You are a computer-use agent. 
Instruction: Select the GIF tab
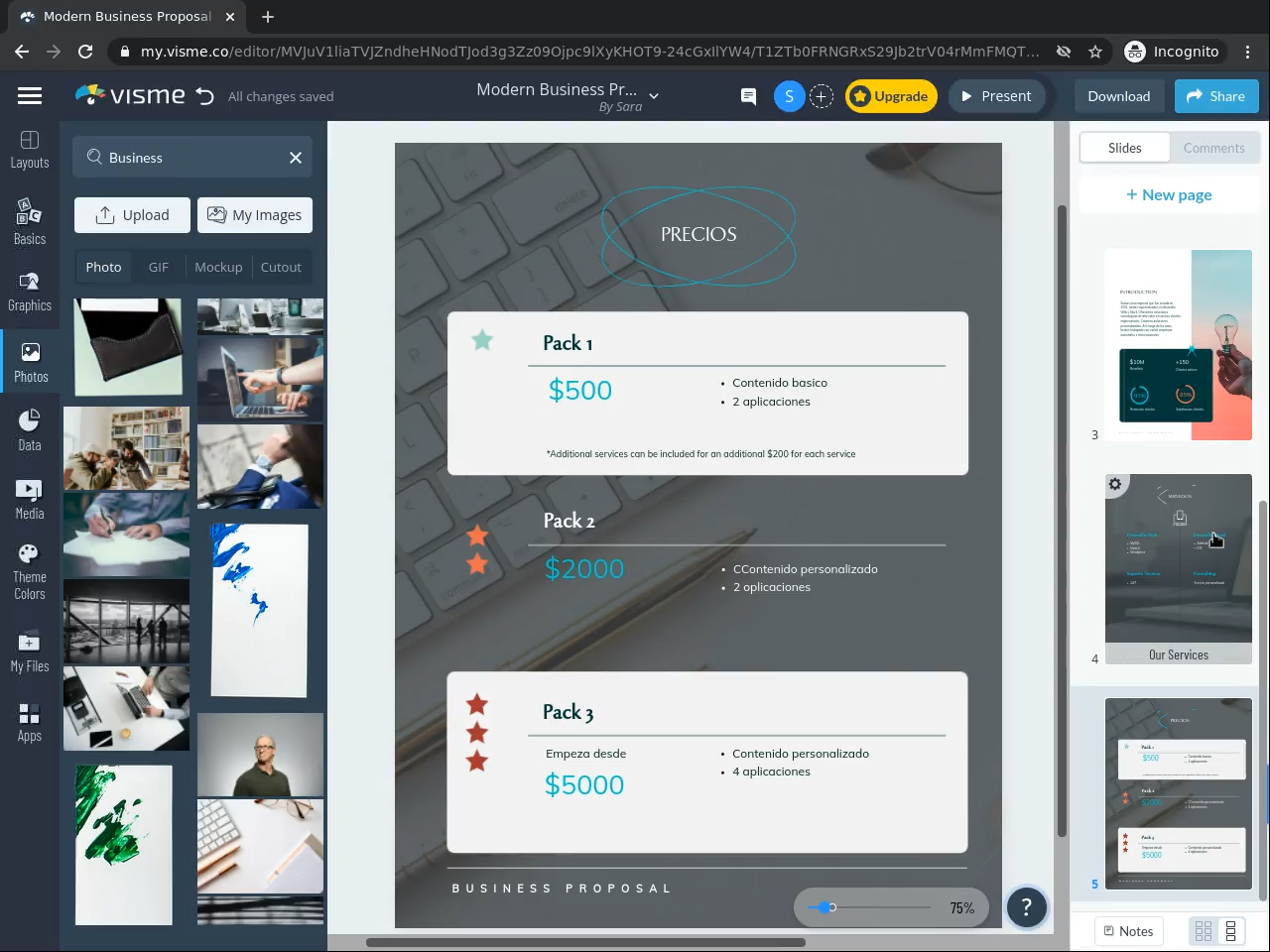159,268
